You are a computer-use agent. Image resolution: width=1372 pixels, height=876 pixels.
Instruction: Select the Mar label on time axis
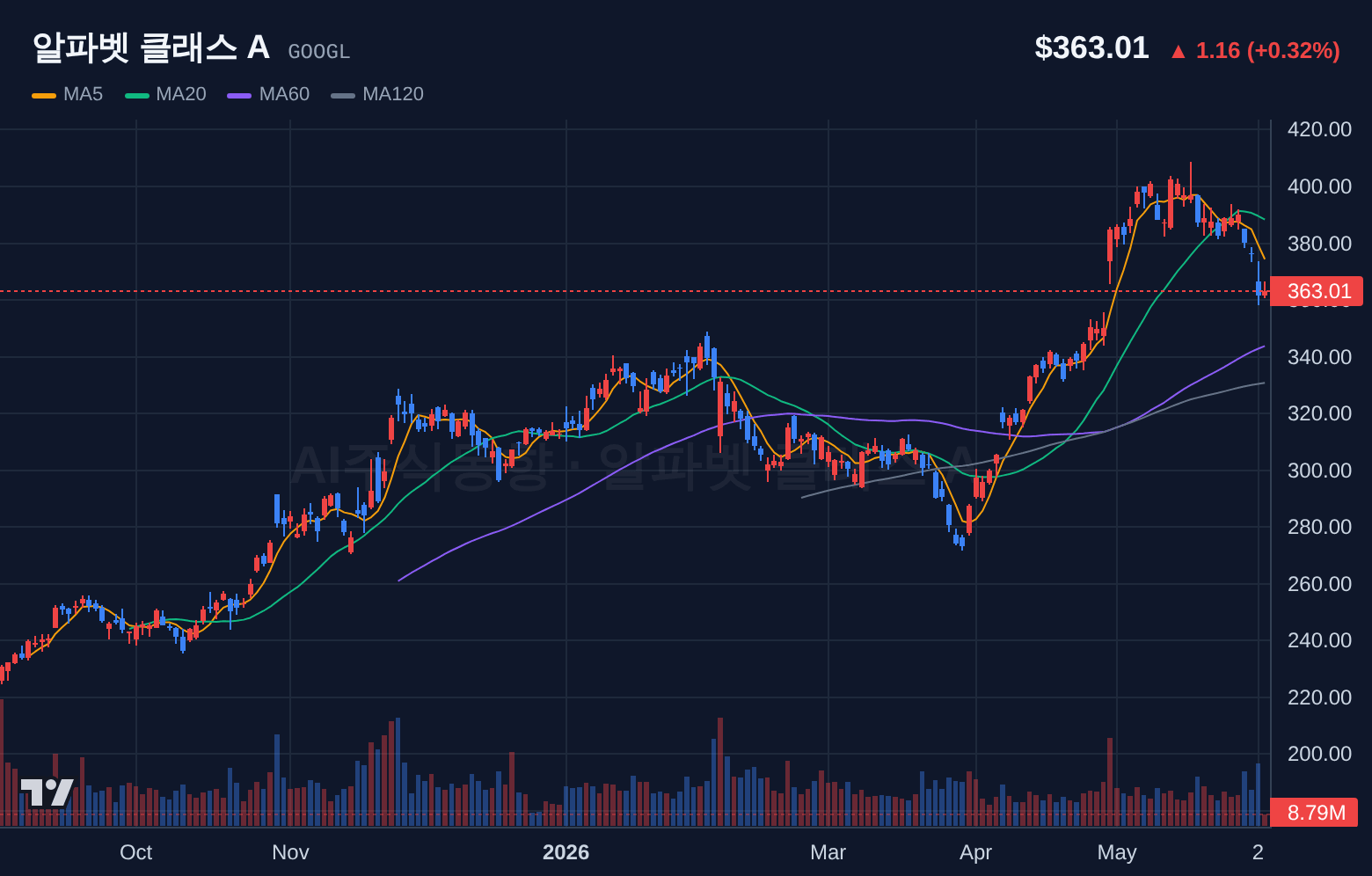(828, 852)
